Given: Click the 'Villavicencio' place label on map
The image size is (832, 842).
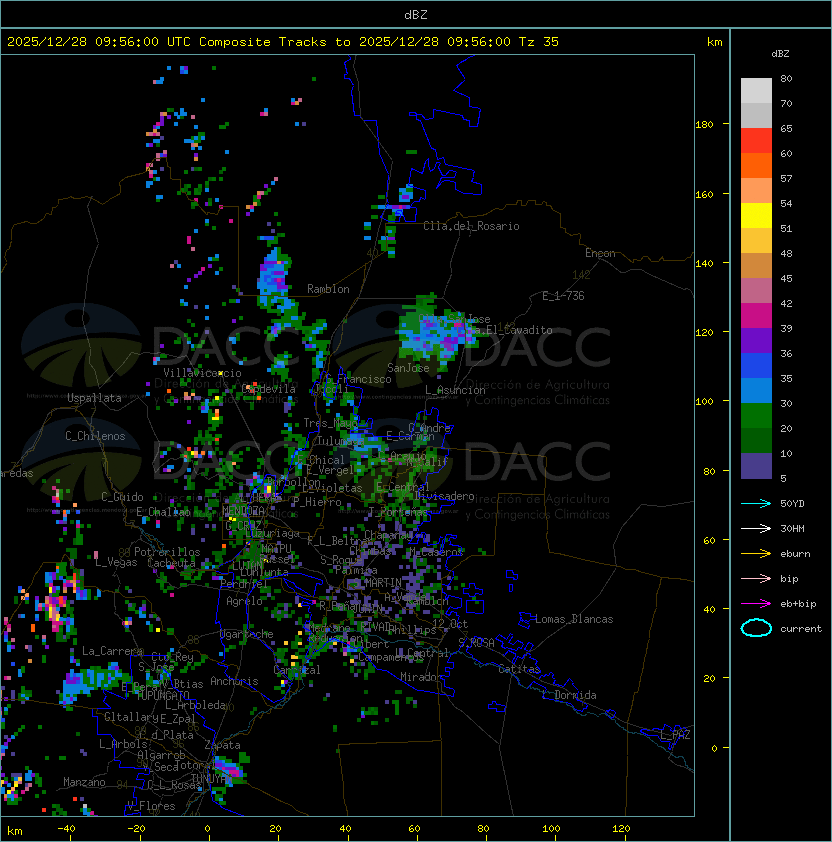Looking at the screenshot, I should click(x=202, y=373).
